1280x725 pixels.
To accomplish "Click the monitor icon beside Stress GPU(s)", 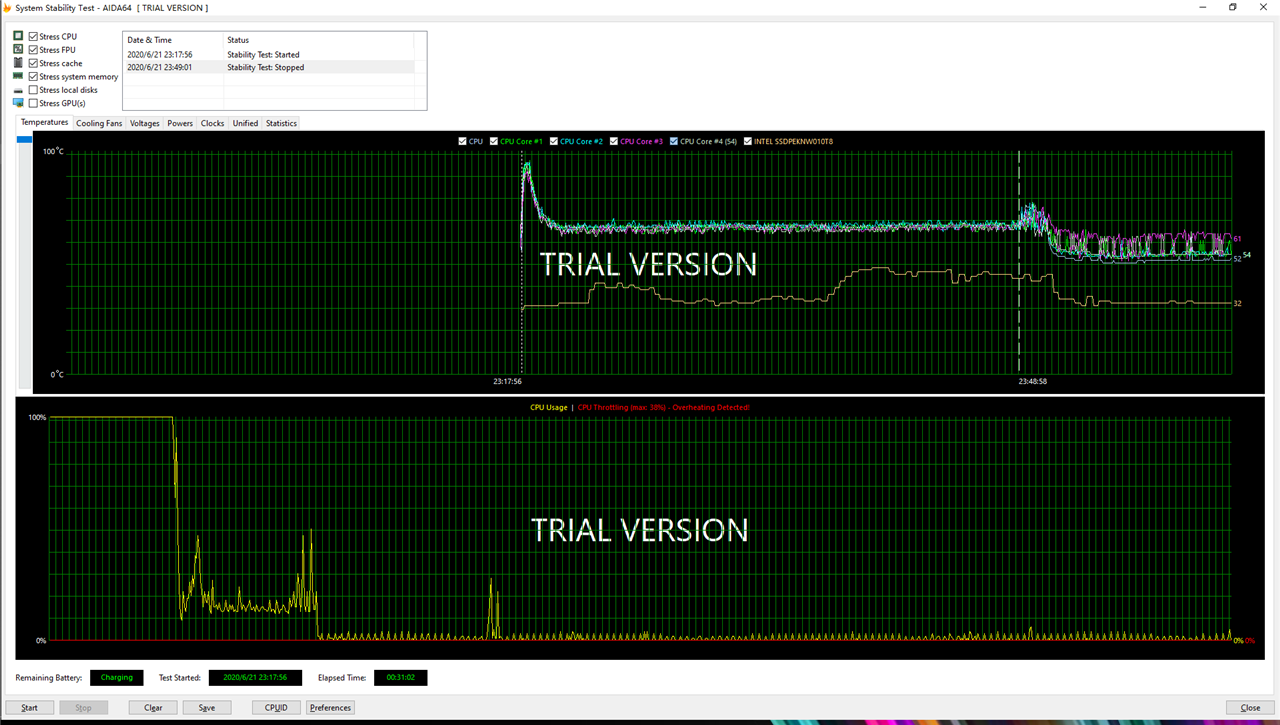I will point(18,103).
